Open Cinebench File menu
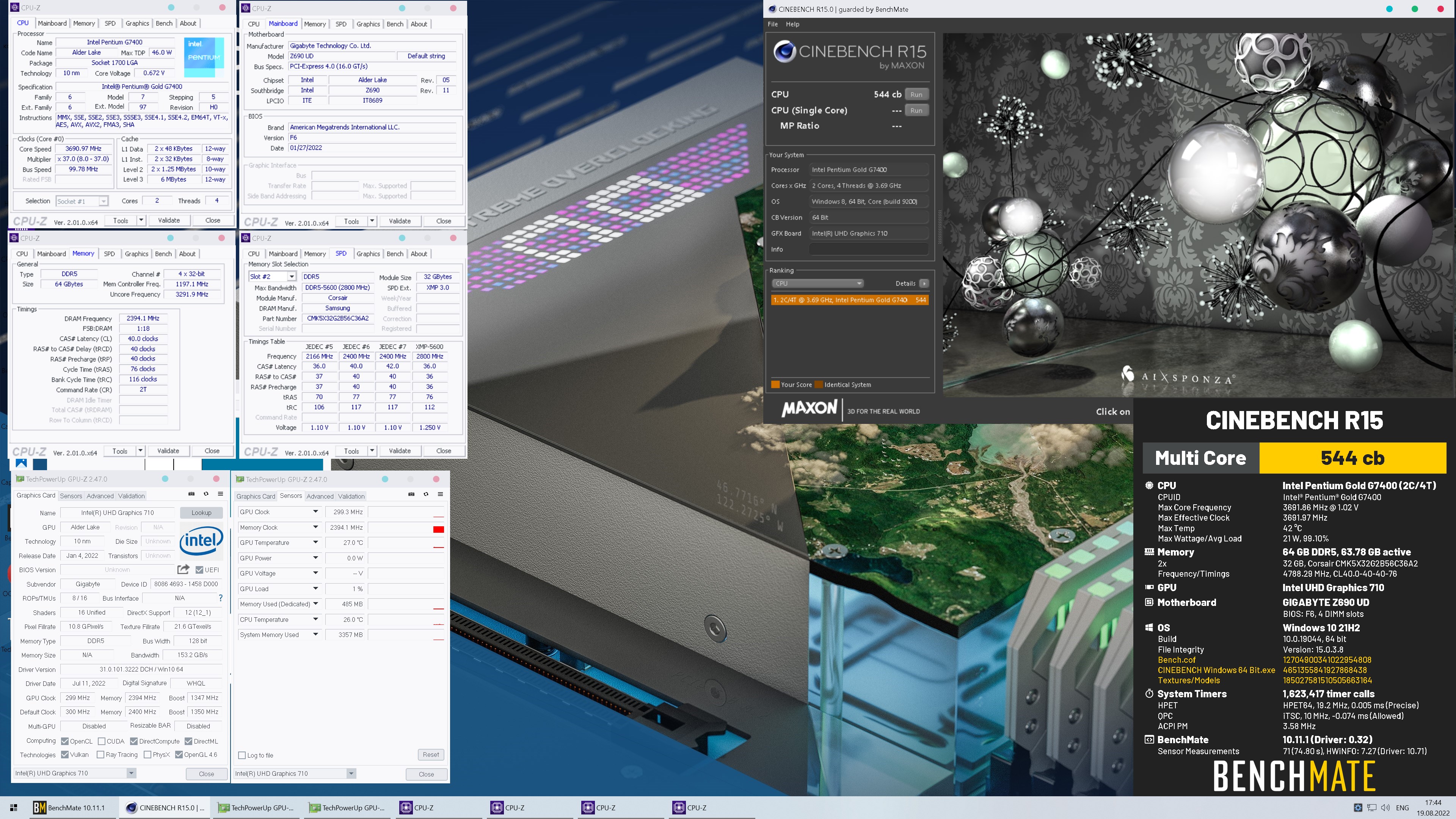1456x819 pixels. pos(773,24)
